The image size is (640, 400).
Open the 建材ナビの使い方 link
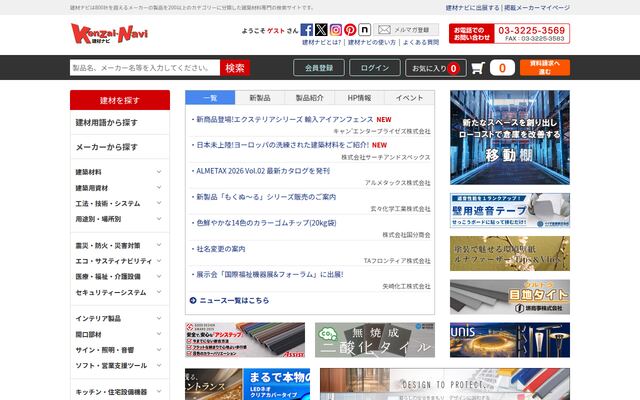point(371,42)
